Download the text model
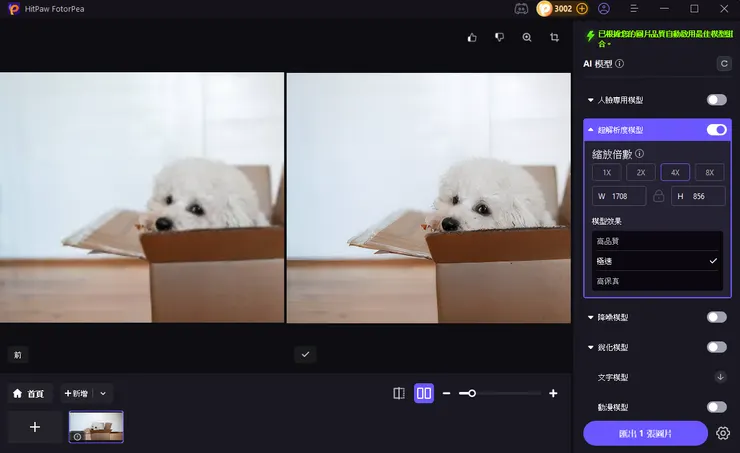 click(x=720, y=377)
